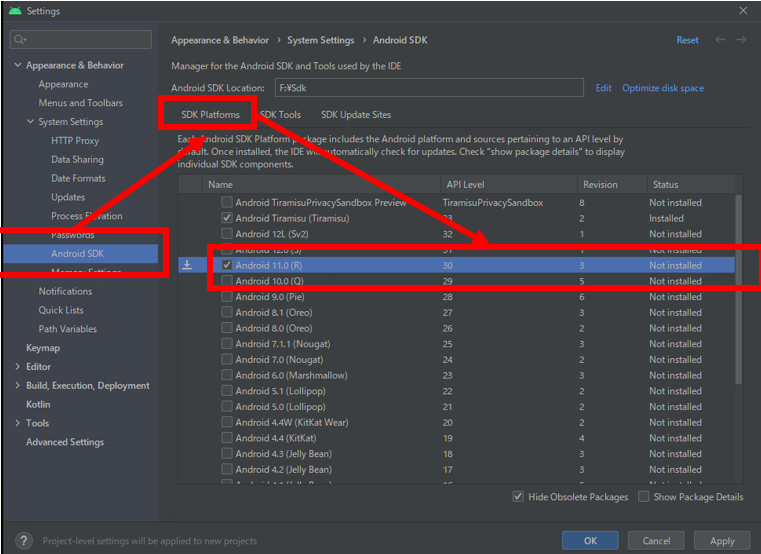Click the SDK list vertical scrollbar

click(739, 289)
